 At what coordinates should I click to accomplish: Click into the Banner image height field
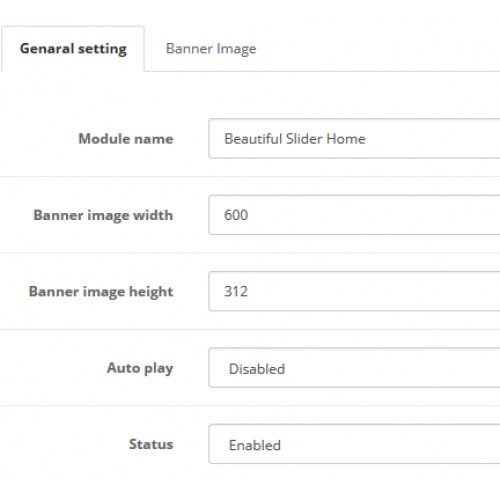pyautogui.click(x=354, y=291)
